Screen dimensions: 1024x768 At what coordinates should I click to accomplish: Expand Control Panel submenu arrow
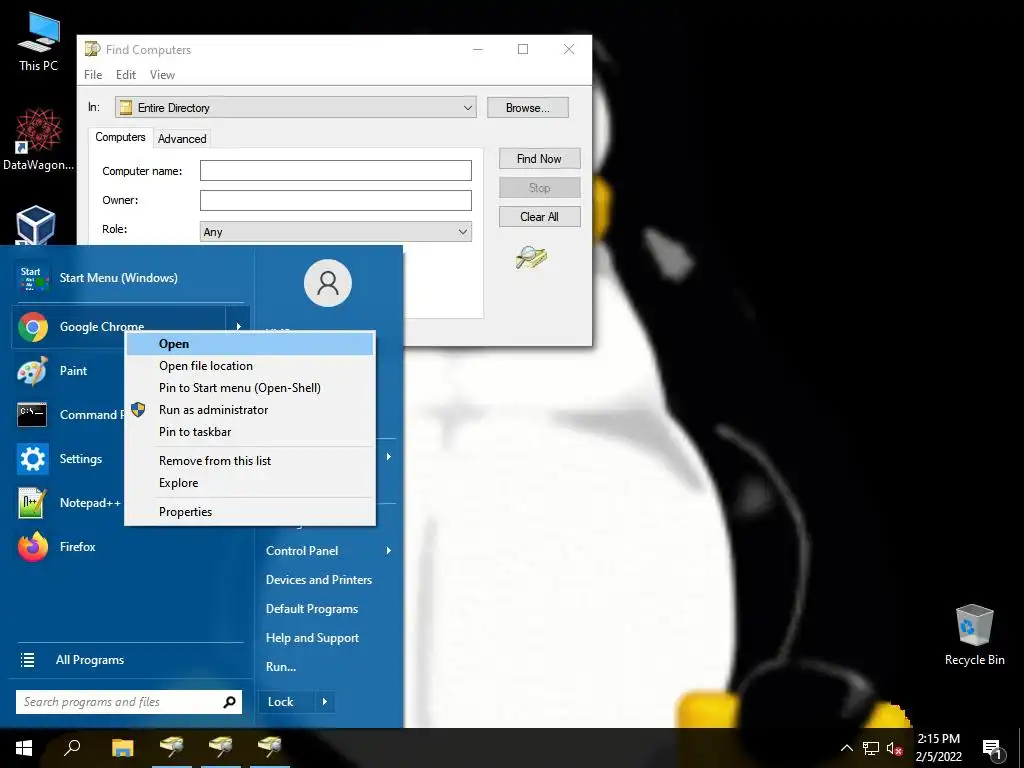coord(389,551)
